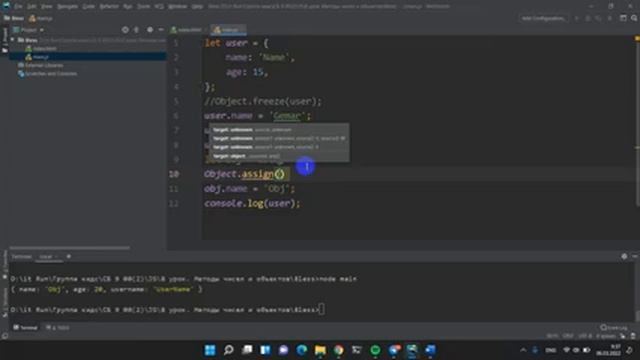Click the Stop icon in toolbar
Screen dimensions: 640x360
pyautogui.click(x=610, y=18)
